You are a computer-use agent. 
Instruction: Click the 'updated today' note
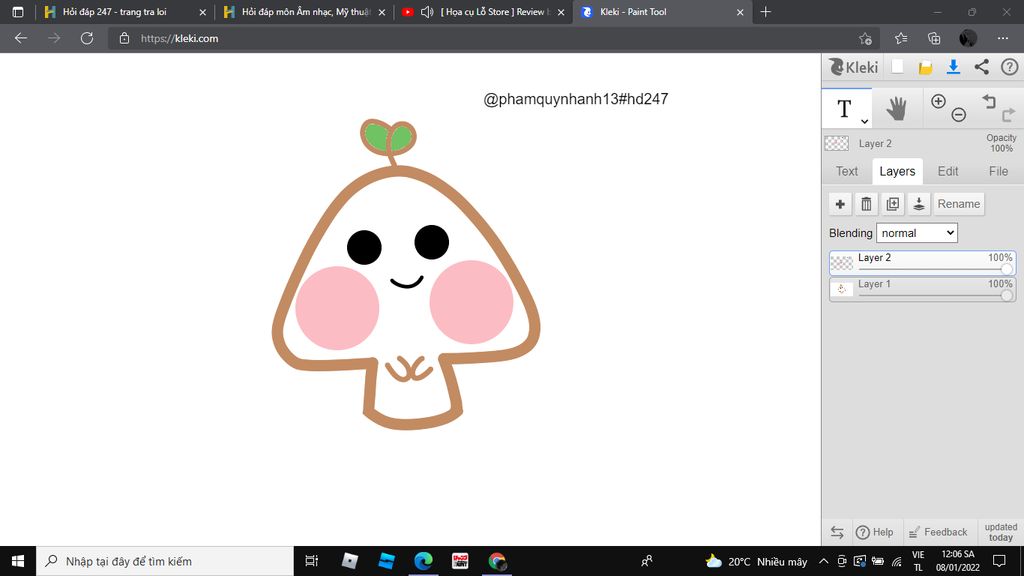point(1000,532)
